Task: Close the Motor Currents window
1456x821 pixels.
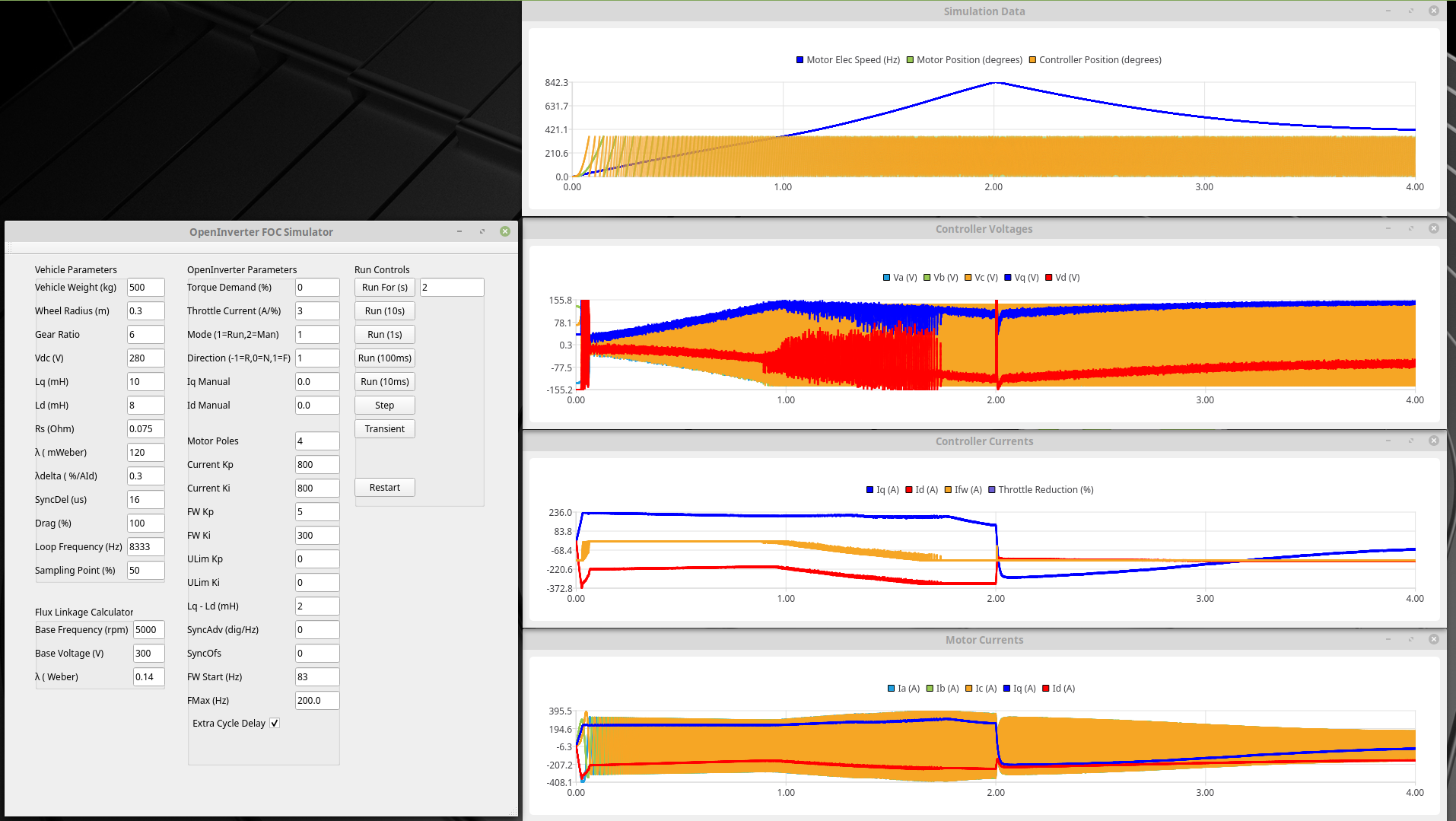Action: 1434,639
